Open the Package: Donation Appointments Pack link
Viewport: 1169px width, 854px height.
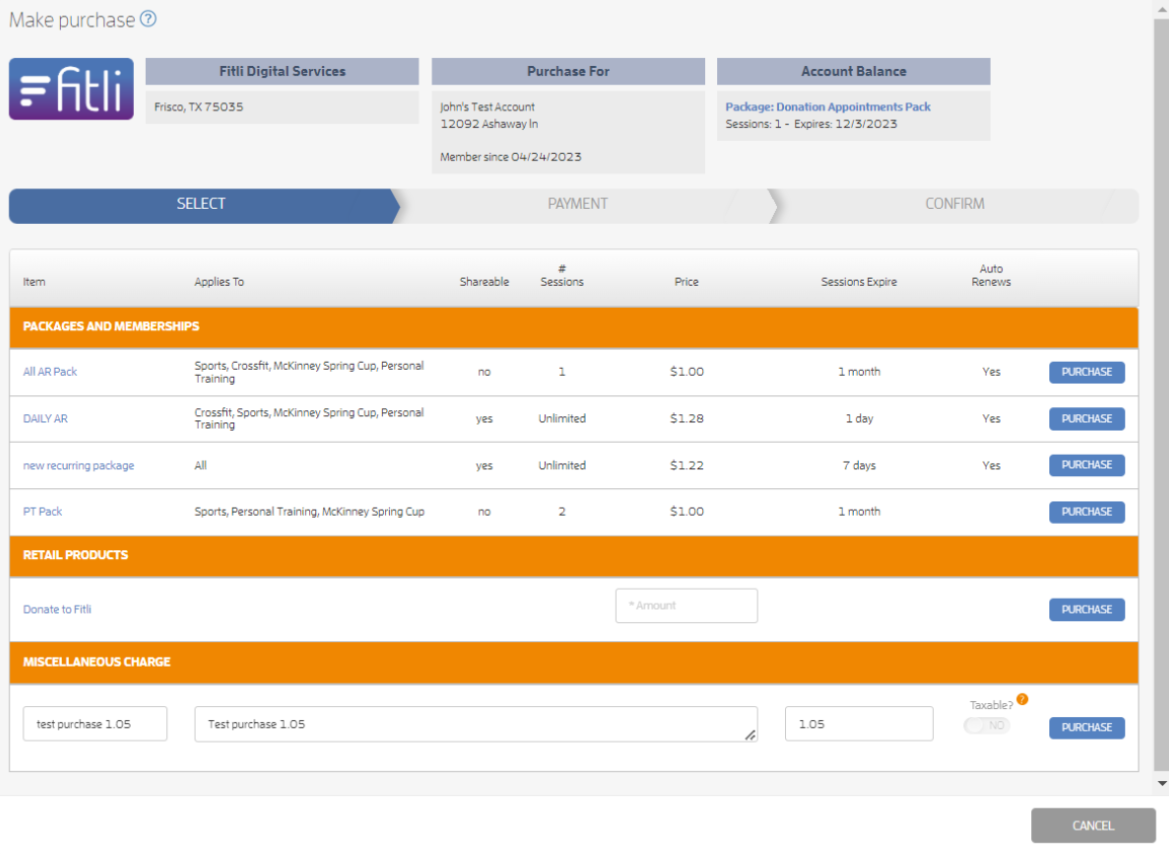coord(828,107)
